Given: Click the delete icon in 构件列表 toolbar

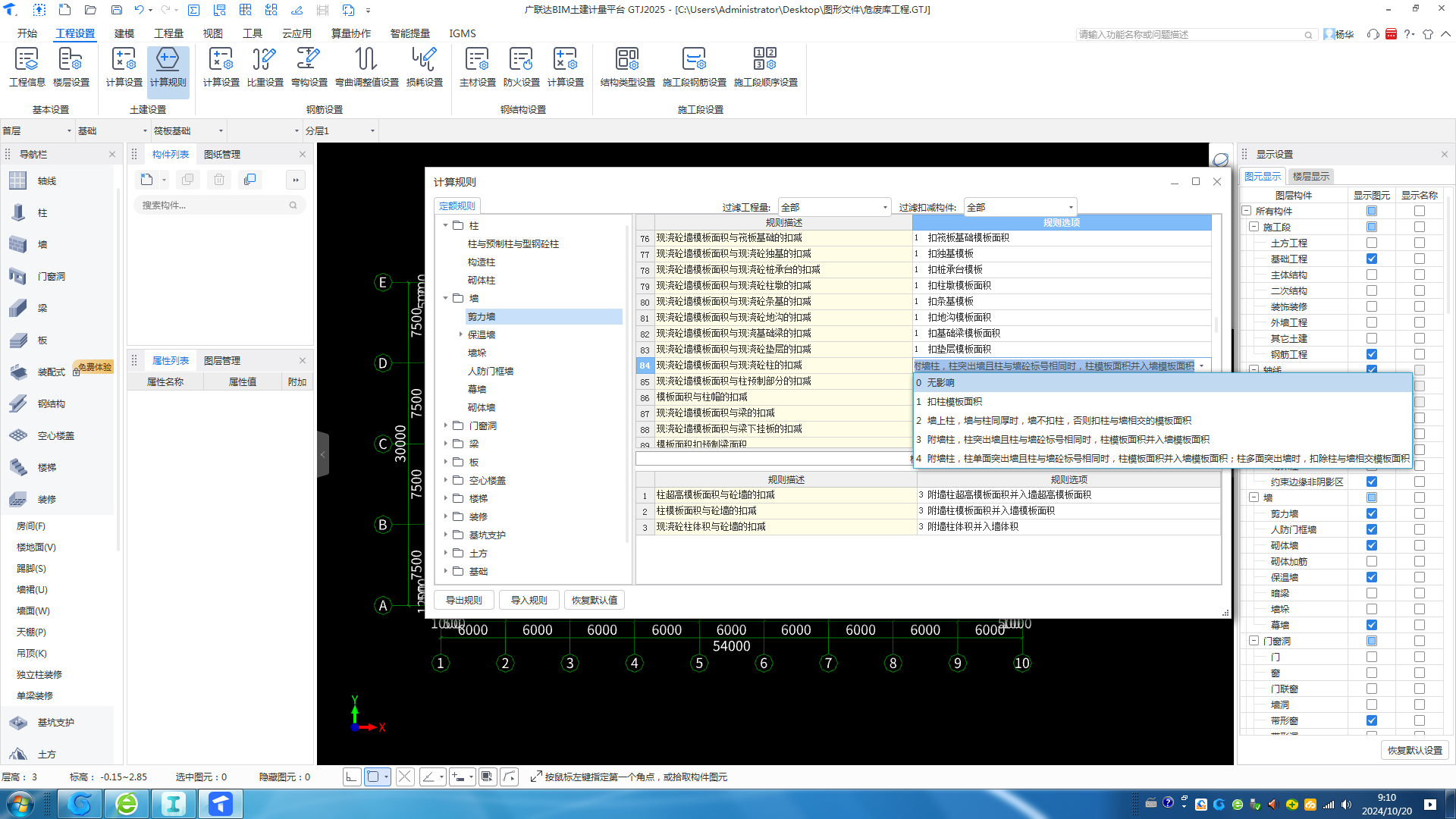Looking at the screenshot, I should 218,180.
